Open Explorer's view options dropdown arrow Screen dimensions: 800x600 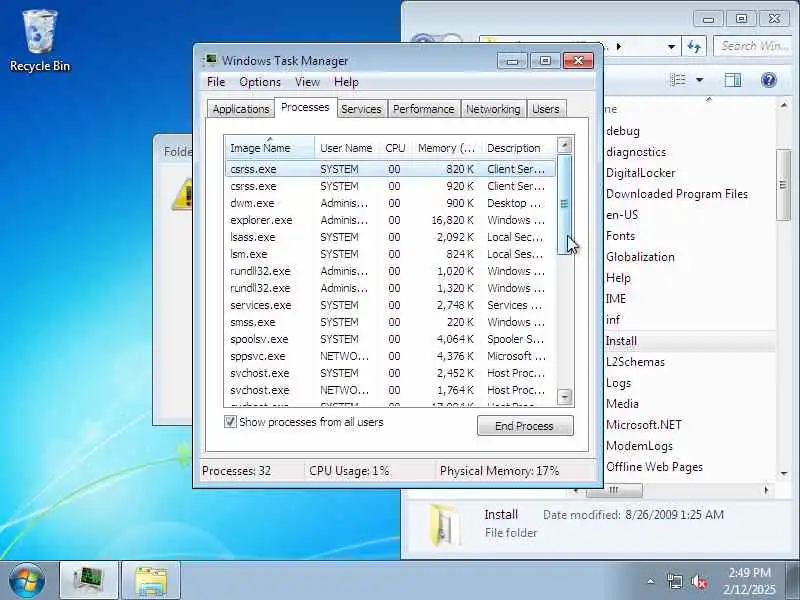coord(699,80)
